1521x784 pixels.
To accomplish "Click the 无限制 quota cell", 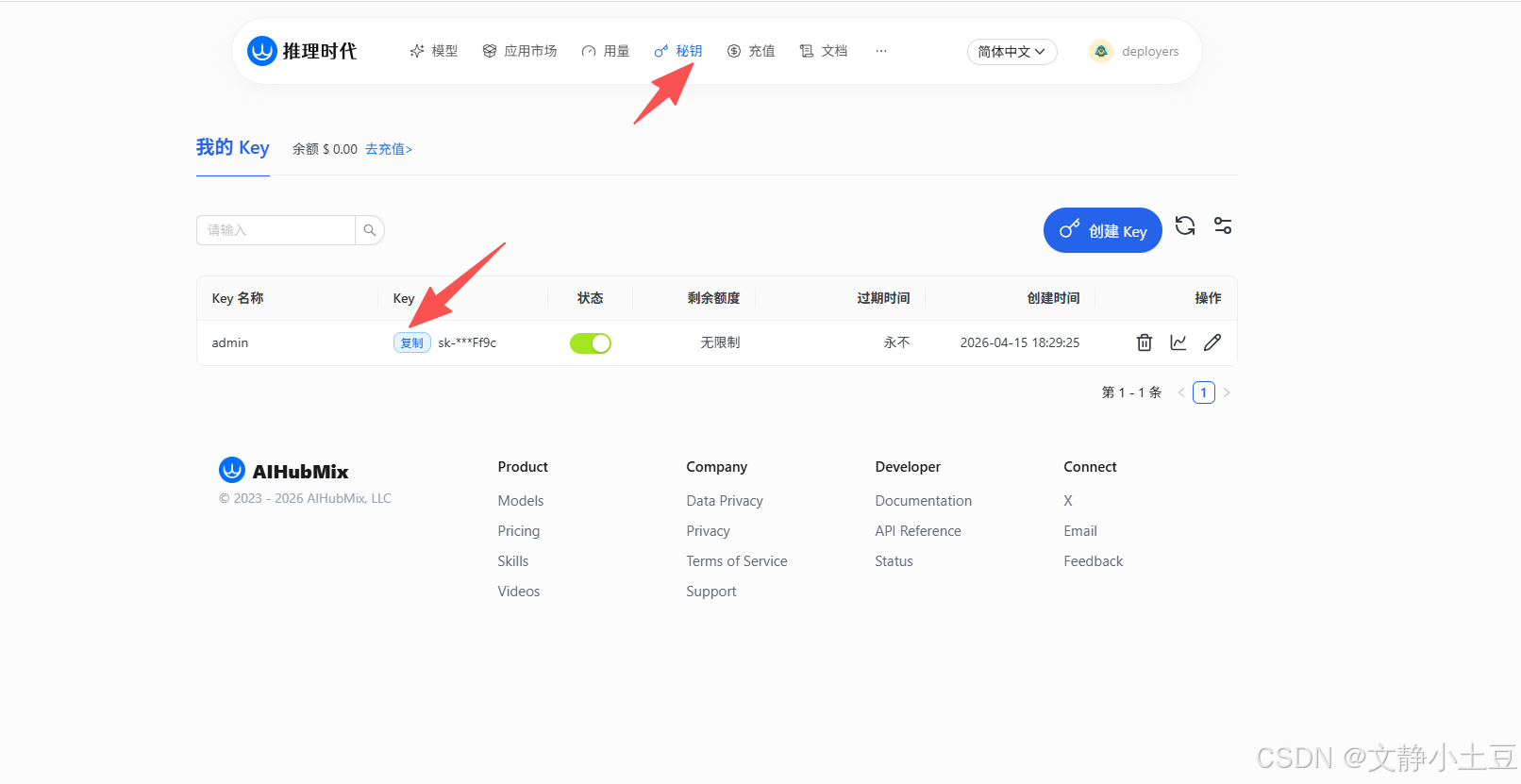I will (x=720, y=342).
